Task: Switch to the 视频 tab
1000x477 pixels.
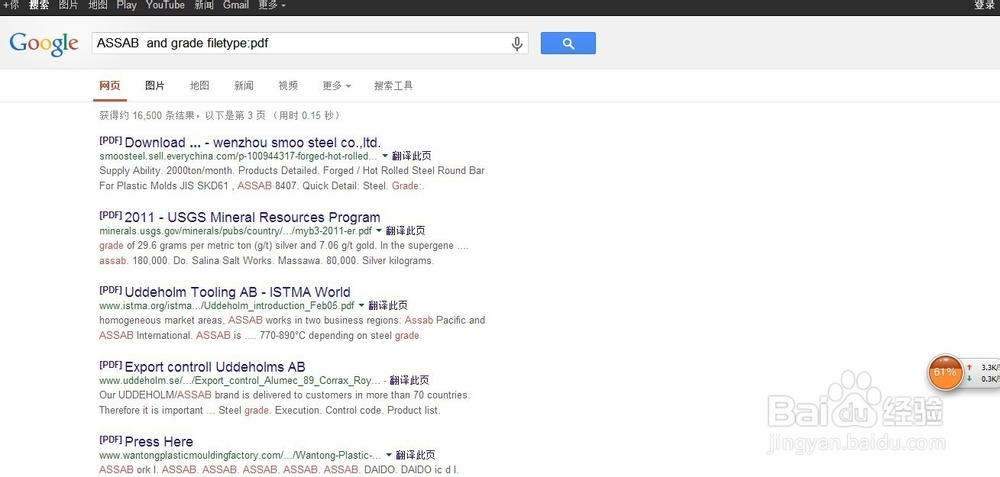Action: (288, 85)
